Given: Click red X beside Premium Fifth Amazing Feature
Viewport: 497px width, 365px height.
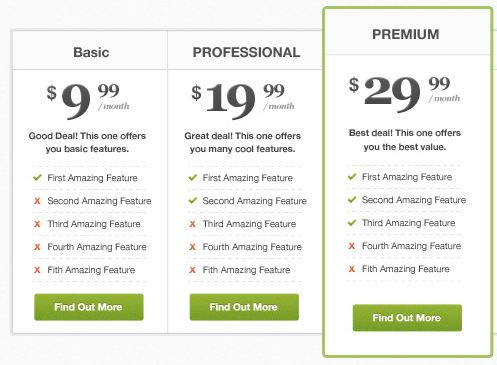Looking at the screenshot, I should [352, 269].
